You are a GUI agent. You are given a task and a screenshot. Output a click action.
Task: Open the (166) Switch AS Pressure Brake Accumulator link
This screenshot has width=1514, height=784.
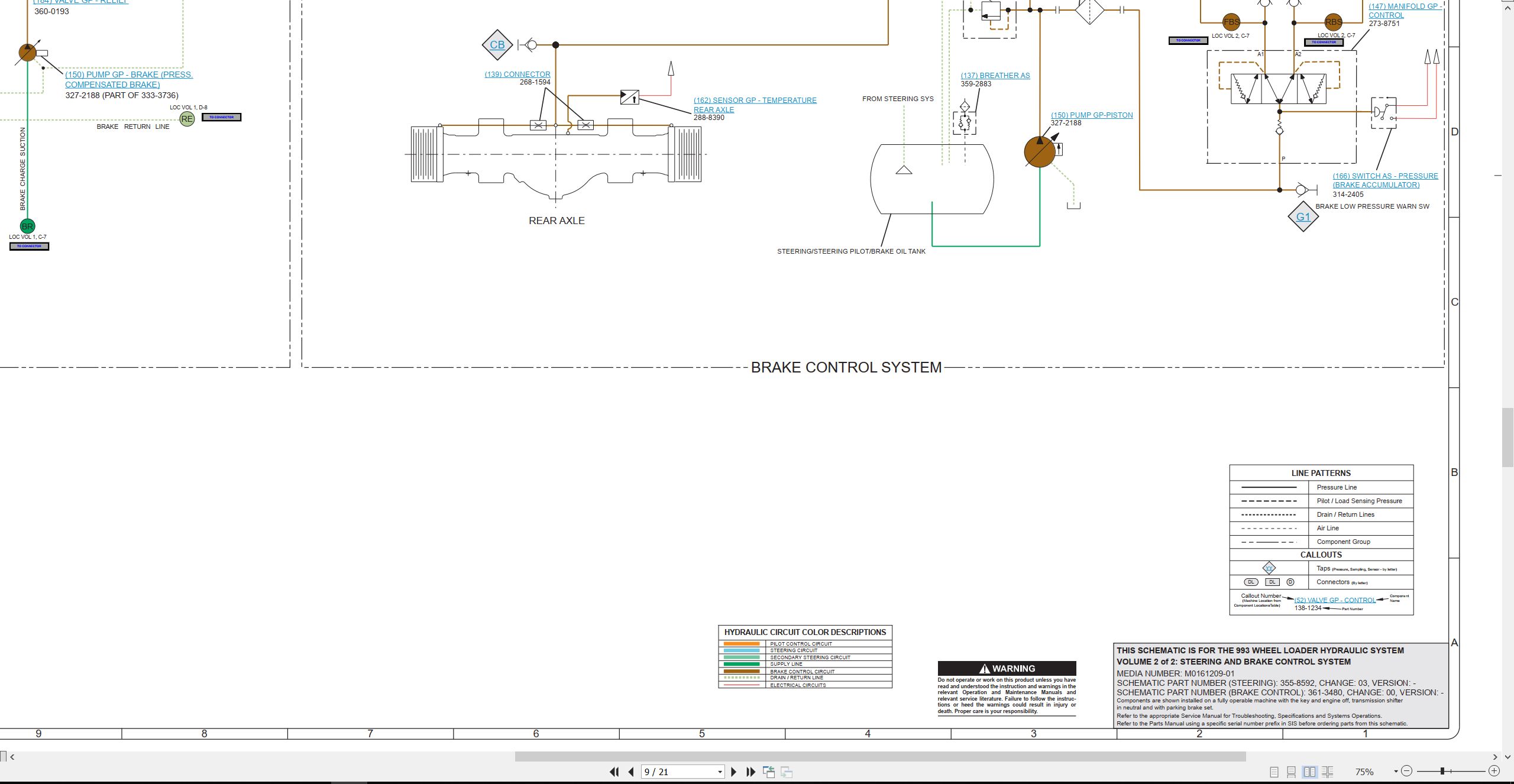1385,180
